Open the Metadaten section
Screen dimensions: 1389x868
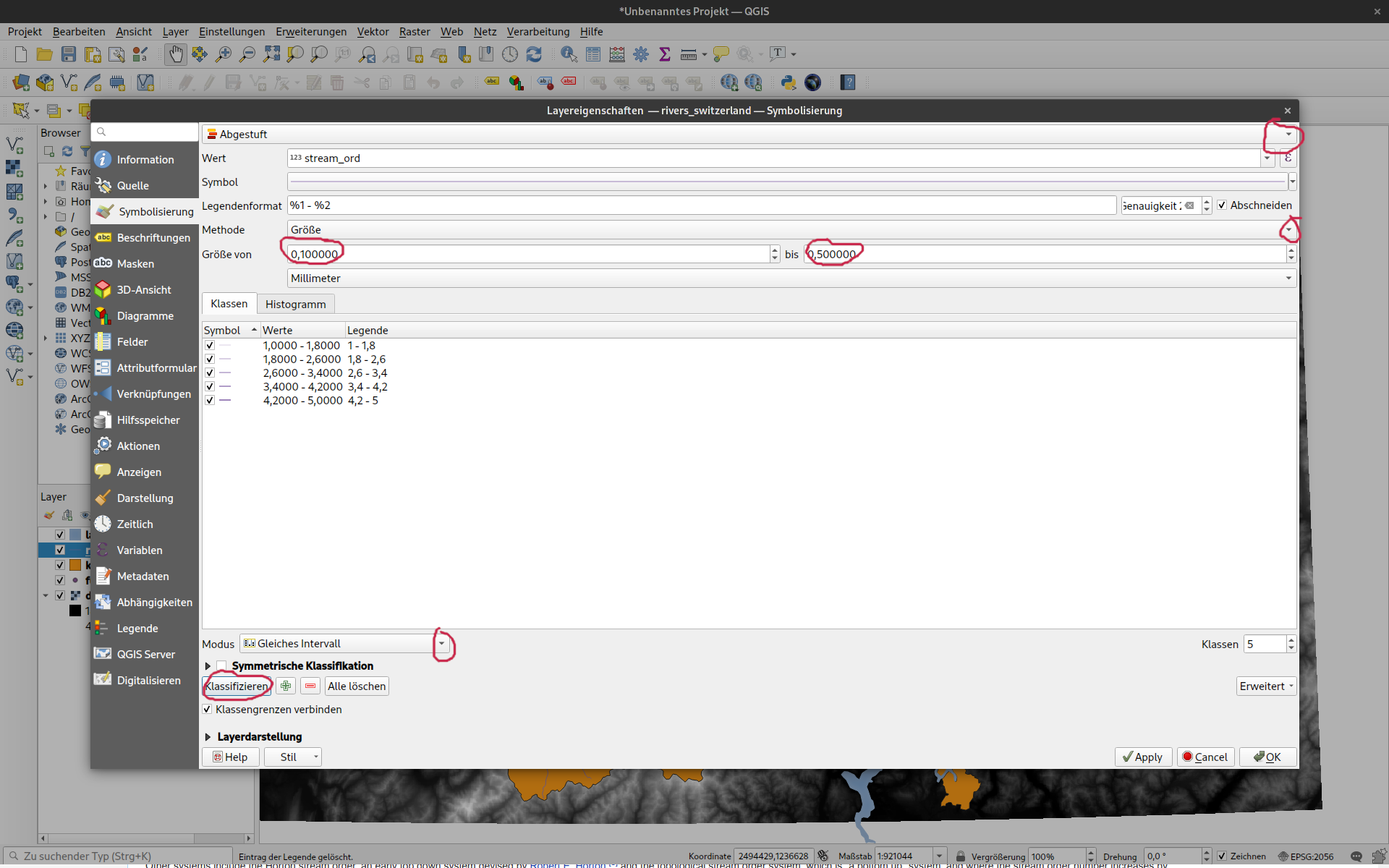(143, 576)
